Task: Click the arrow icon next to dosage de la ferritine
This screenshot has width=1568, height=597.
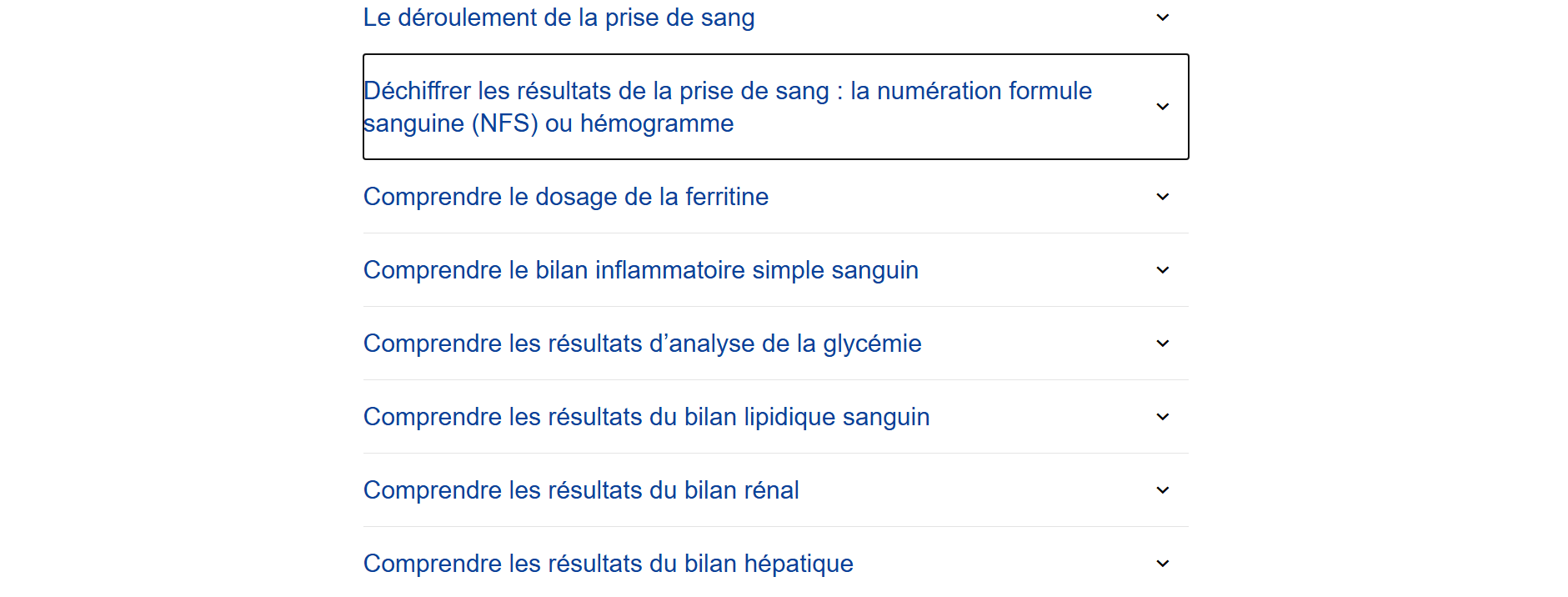Action: 1163,197
